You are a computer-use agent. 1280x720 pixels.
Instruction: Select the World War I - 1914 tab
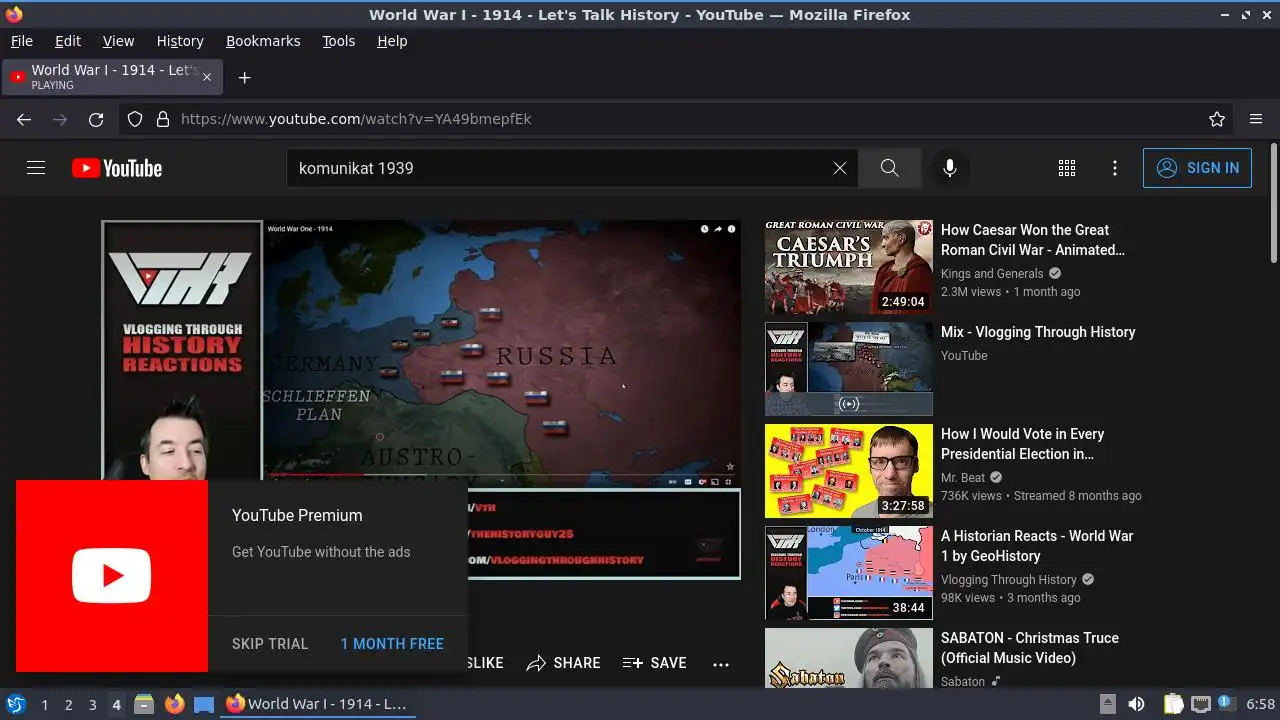112,77
